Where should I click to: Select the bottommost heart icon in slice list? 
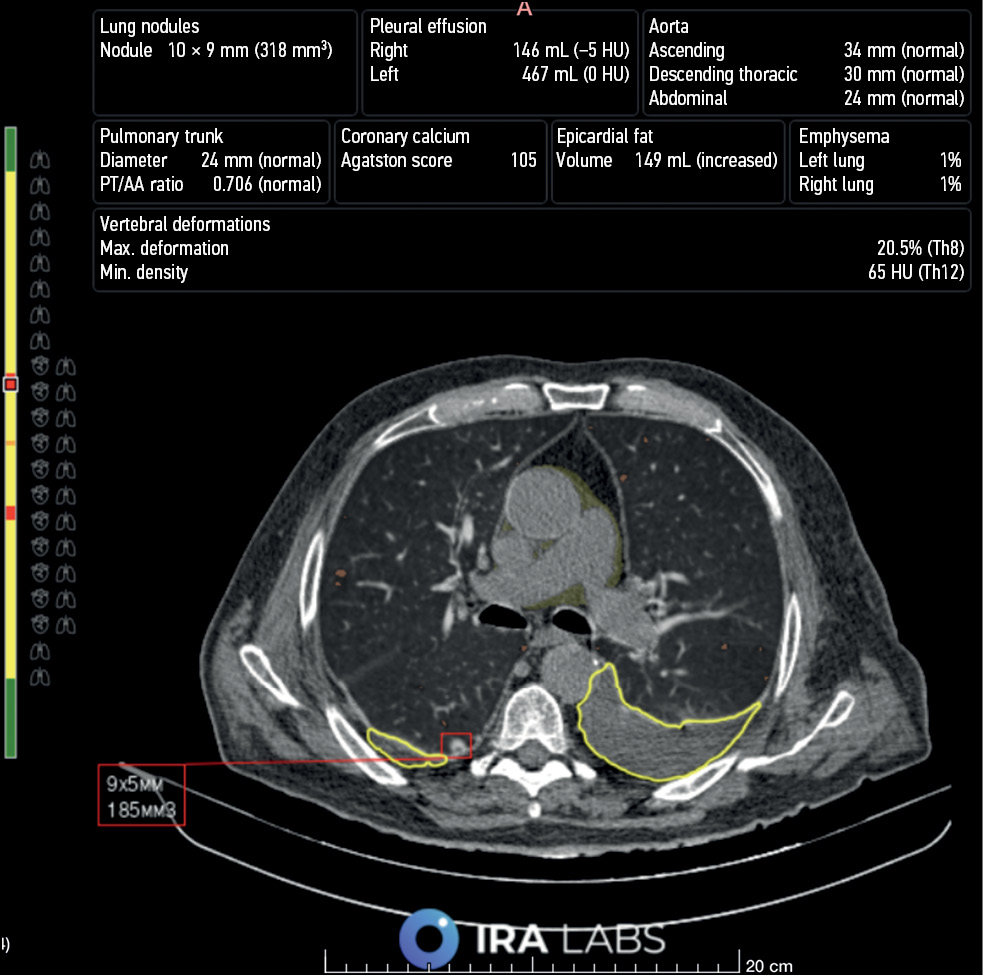(41, 625)
